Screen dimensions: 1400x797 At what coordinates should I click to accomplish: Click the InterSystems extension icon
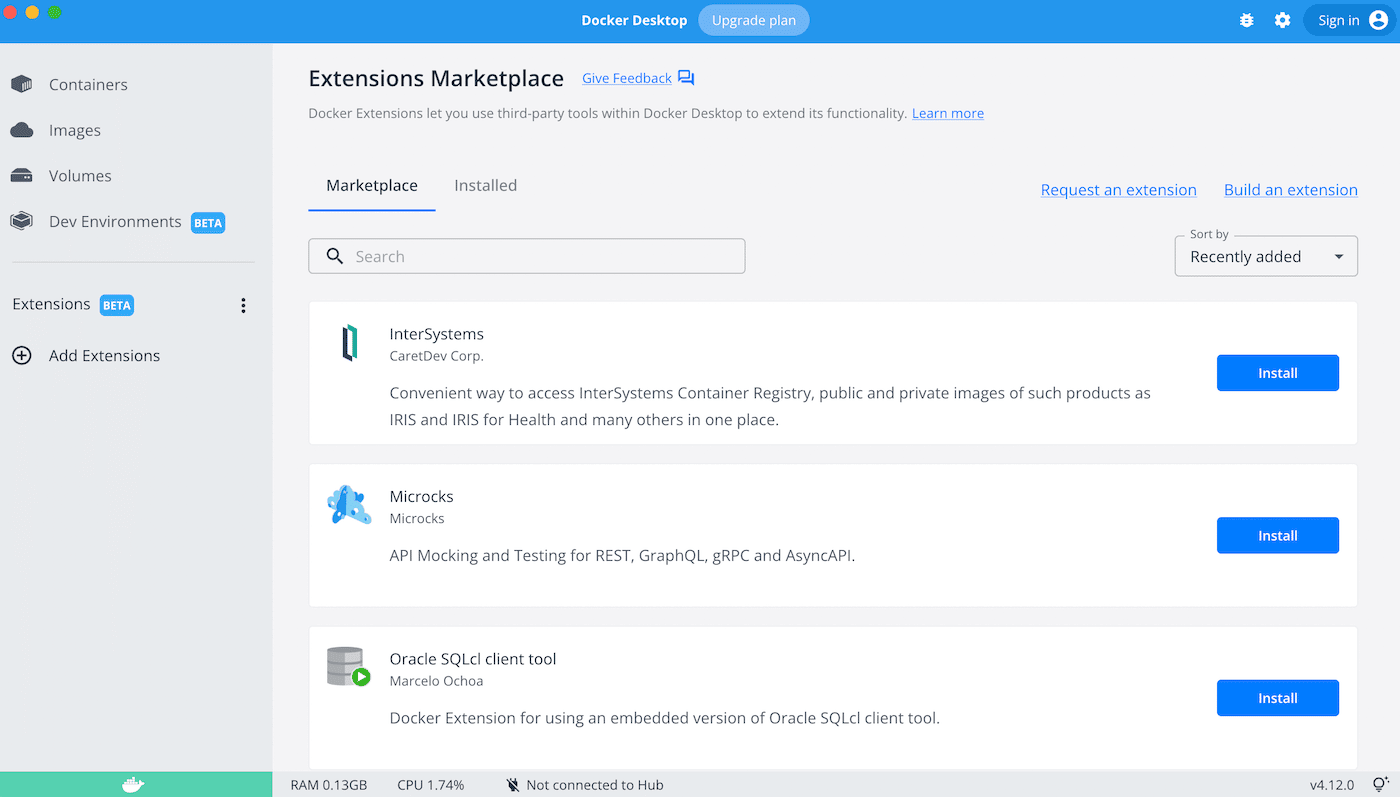click(x=349, y=342)
